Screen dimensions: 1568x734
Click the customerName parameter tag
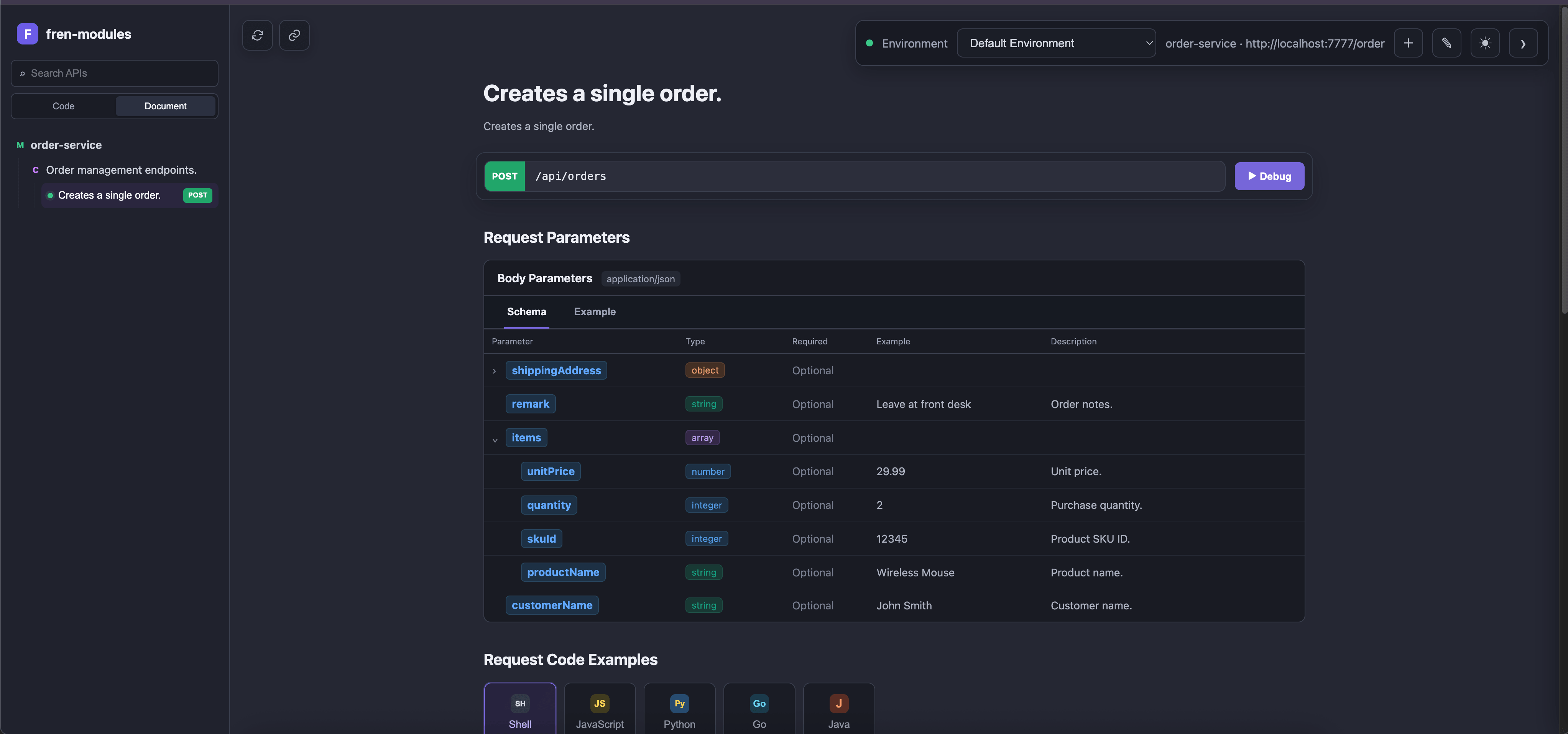click(552, 605)
